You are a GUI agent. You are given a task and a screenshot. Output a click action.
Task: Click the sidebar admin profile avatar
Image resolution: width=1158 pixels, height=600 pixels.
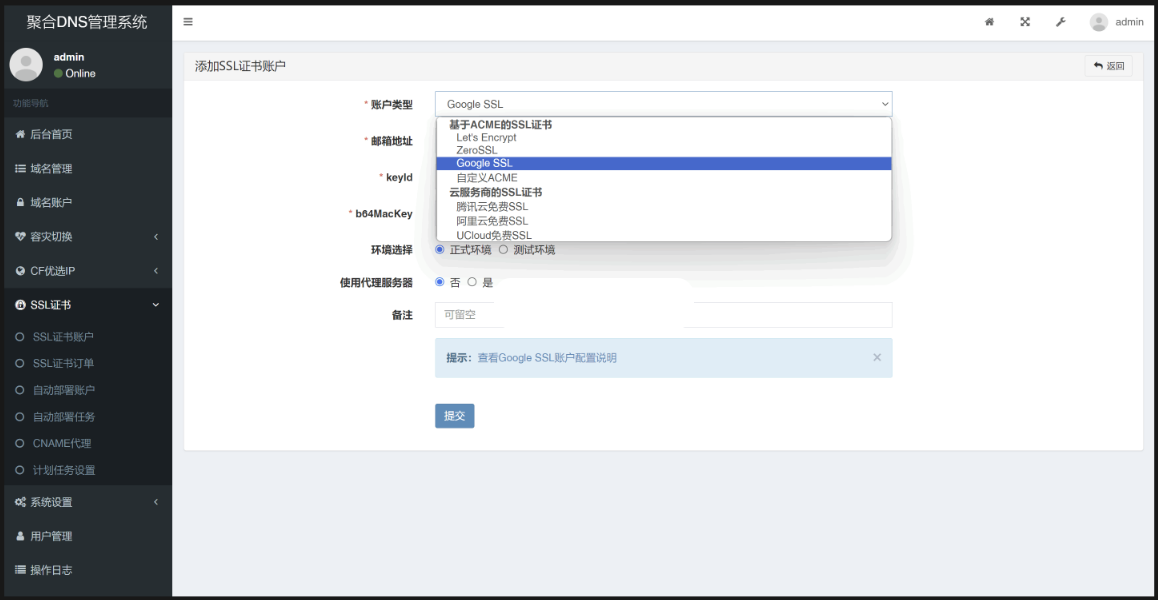(26, 64)
